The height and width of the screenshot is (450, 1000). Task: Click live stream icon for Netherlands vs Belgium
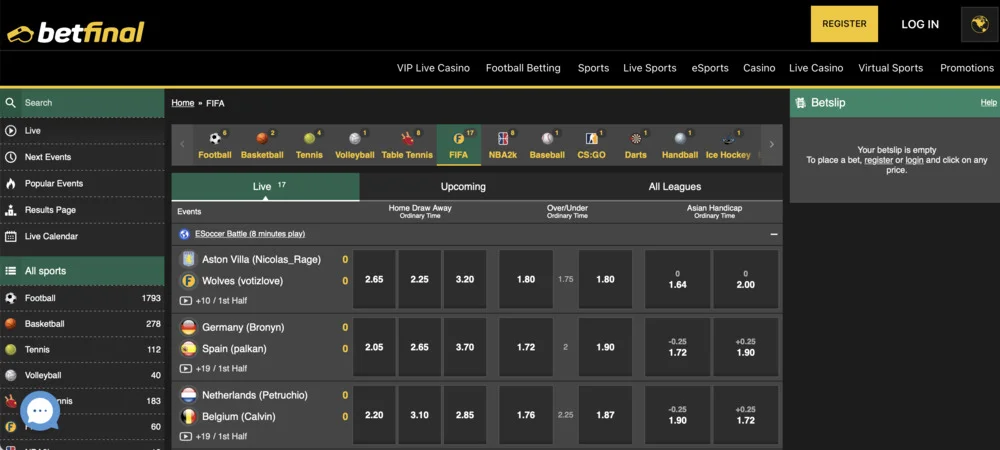click(x=186, y=437)
